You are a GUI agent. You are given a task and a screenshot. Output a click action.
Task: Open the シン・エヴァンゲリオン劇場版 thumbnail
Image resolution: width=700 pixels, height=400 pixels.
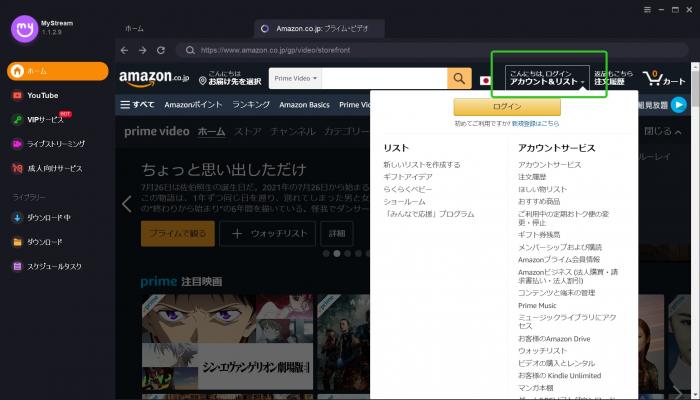pyautogui.click(x=228, y=342)
